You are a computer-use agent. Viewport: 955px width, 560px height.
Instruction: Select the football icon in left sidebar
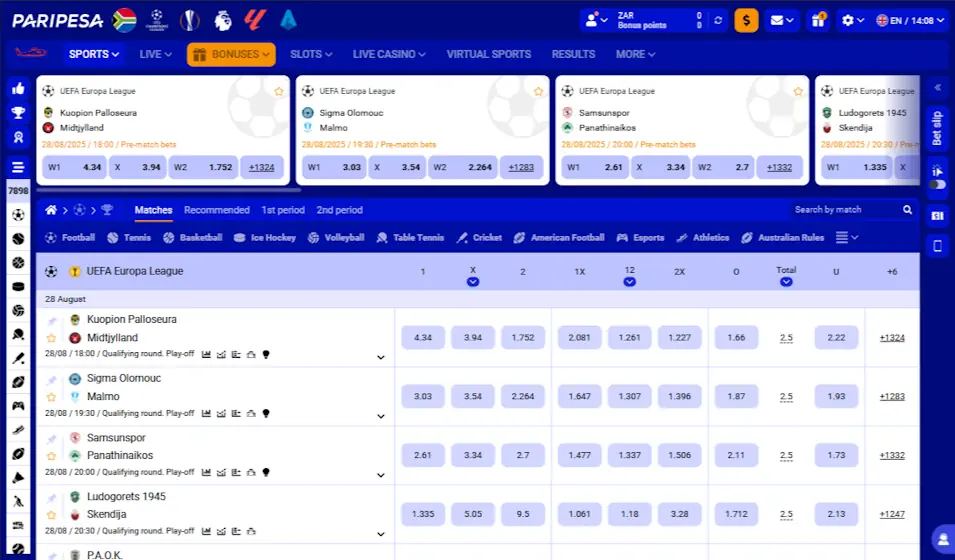point(18,215)
